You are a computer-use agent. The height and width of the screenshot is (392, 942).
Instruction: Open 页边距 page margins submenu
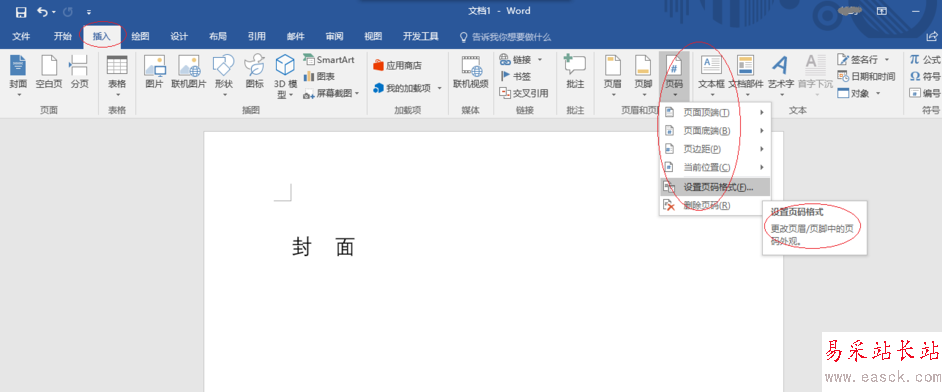(x=714, y=149)
